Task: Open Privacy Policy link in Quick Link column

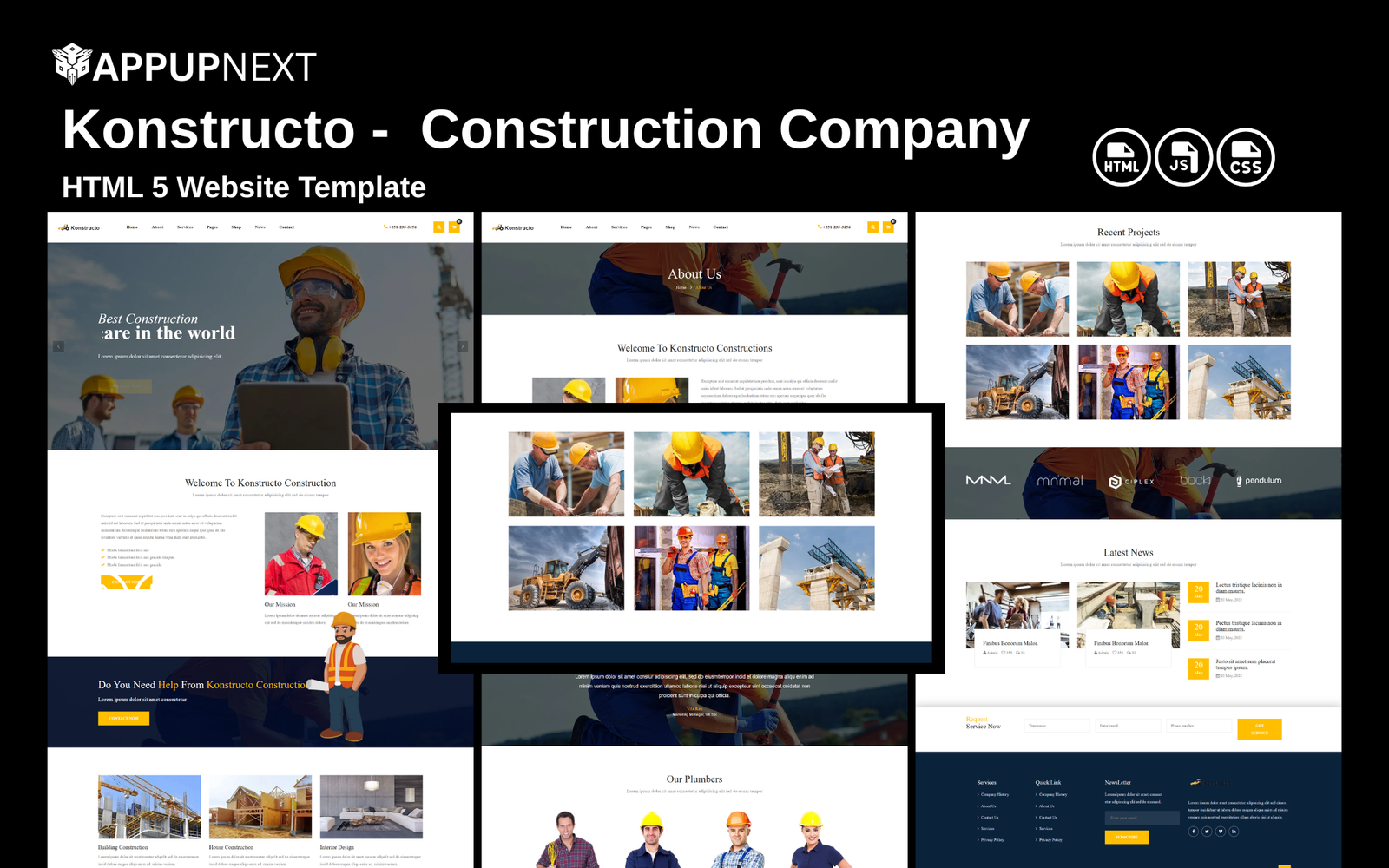Action: point(1050,840)
